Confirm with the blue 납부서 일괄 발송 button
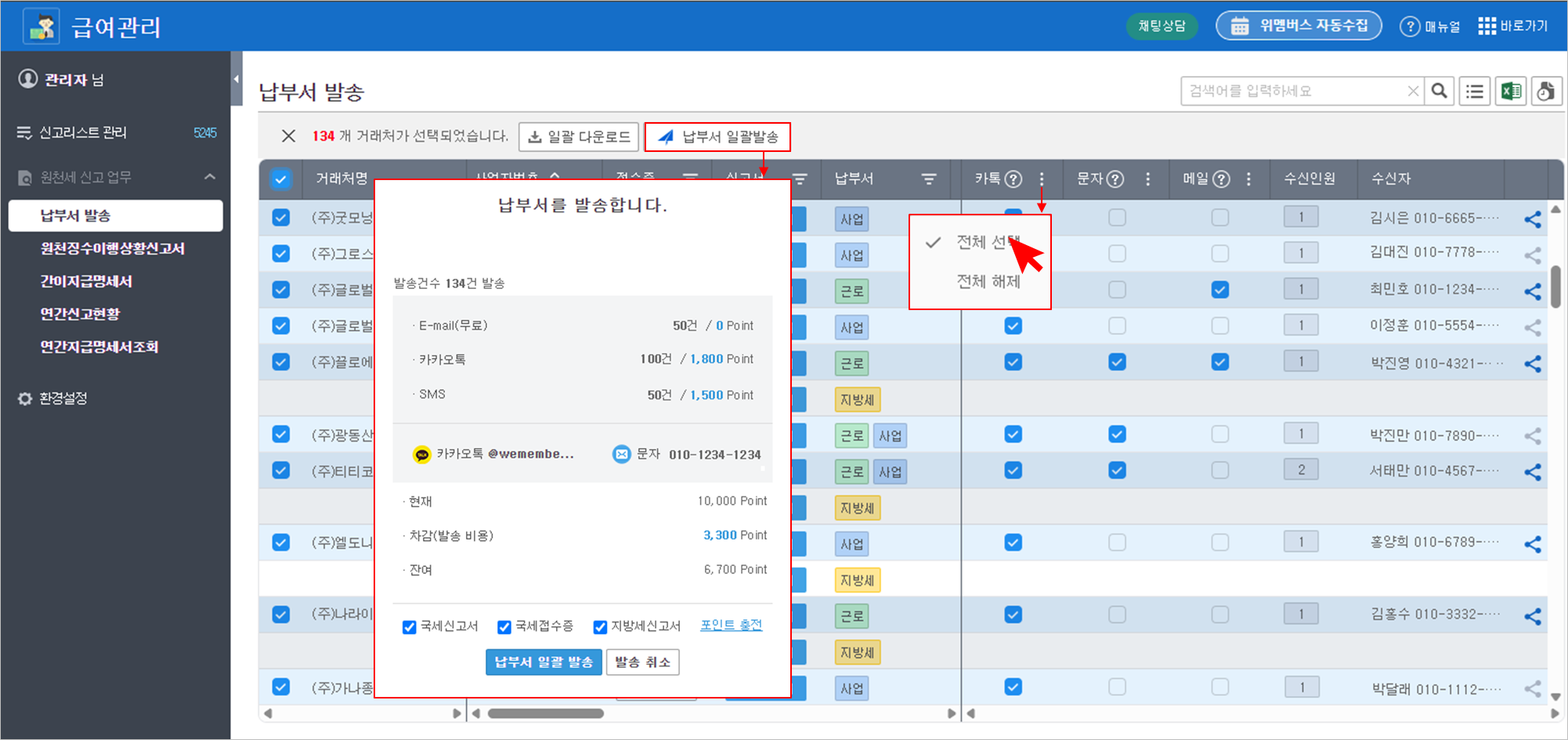1568x740 pixels. (544, 662)
